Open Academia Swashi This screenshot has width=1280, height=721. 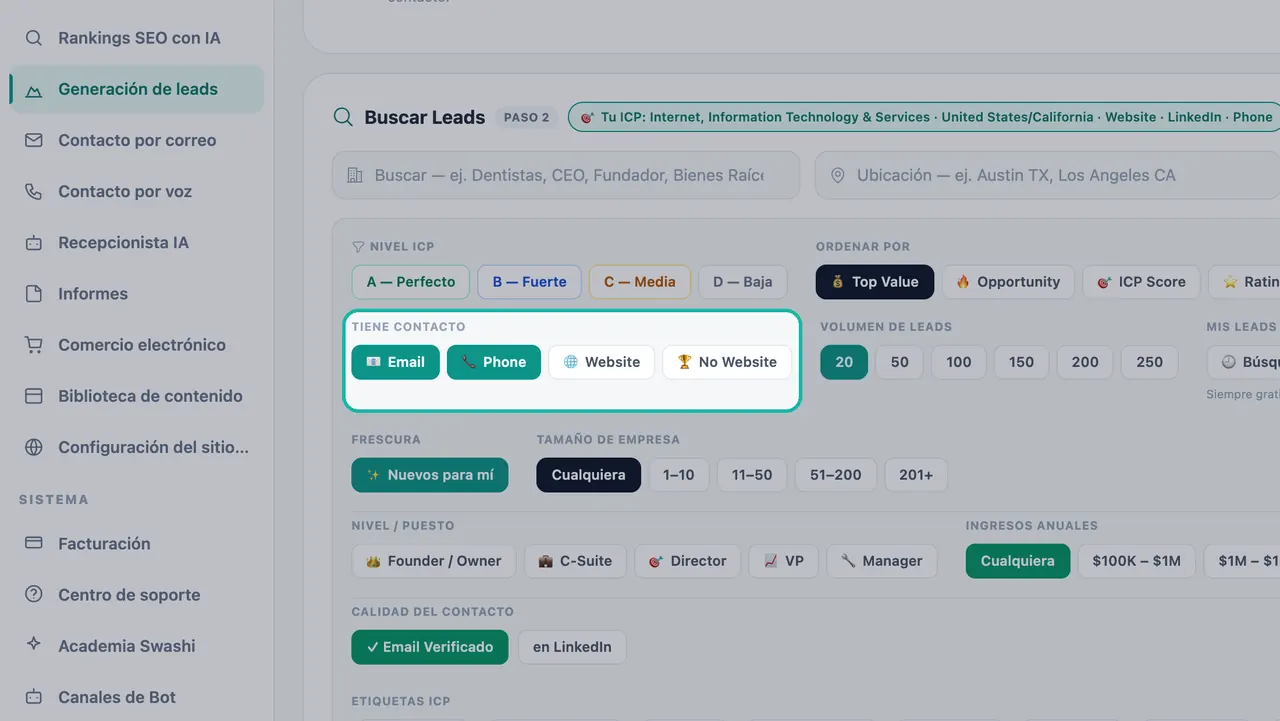(x=137, y=645)
